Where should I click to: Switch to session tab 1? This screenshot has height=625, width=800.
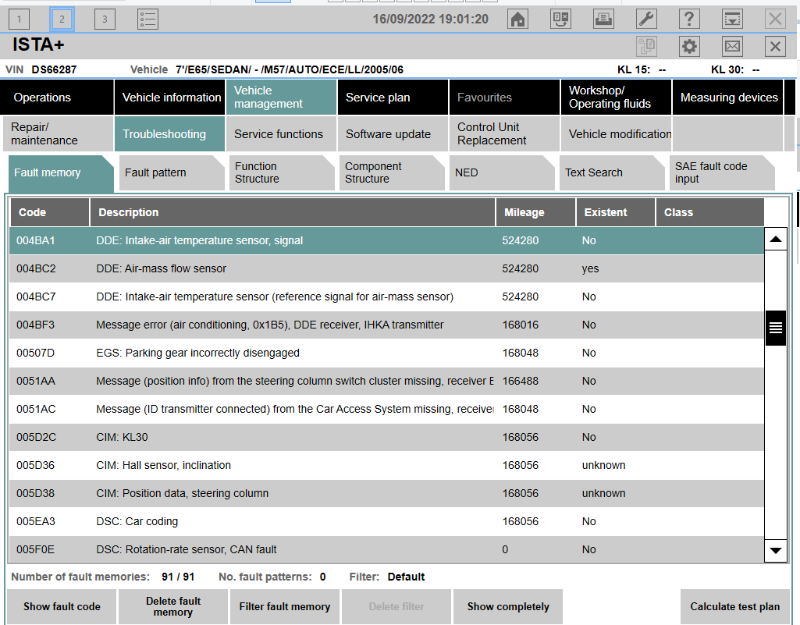coord(19,19)
